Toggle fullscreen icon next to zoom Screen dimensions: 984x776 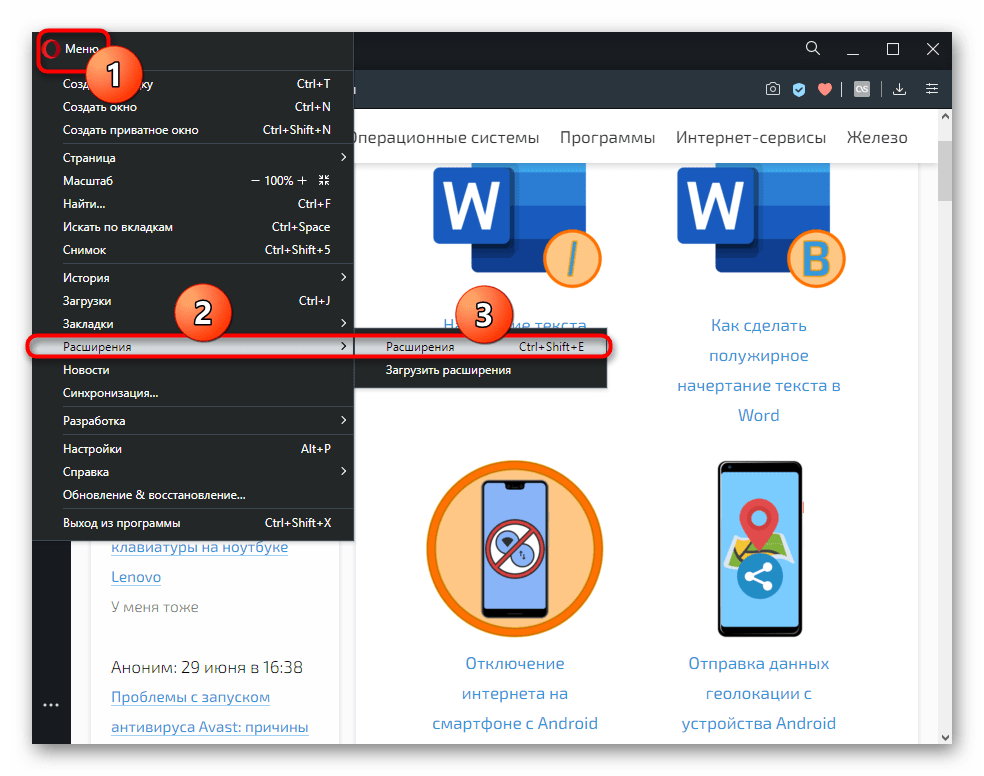pyautogui.click(x=323, y=181)
